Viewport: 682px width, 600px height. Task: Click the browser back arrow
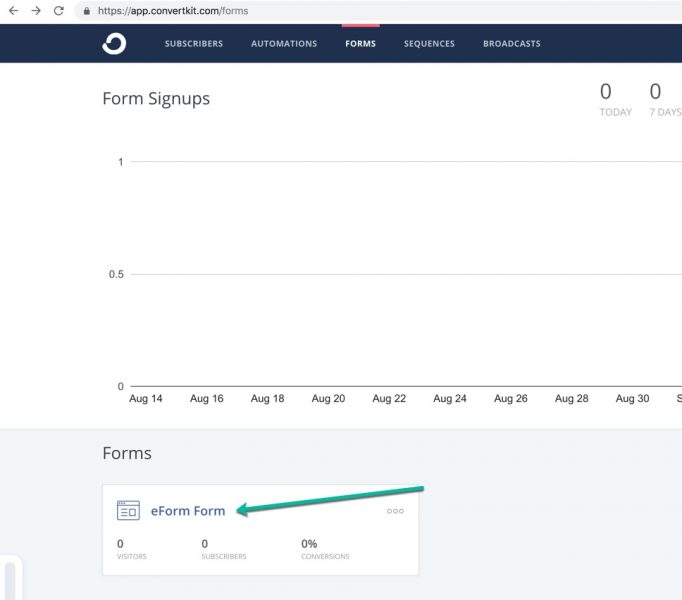click(x=13, y=11)
